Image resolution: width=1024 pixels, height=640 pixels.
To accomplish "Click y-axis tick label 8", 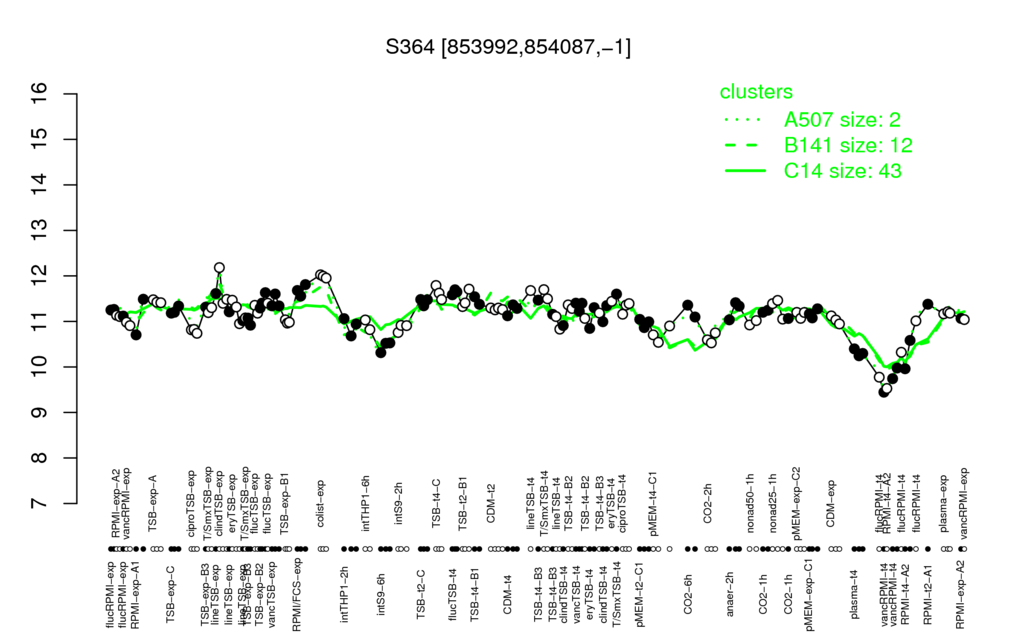I will tap(40, 458).
